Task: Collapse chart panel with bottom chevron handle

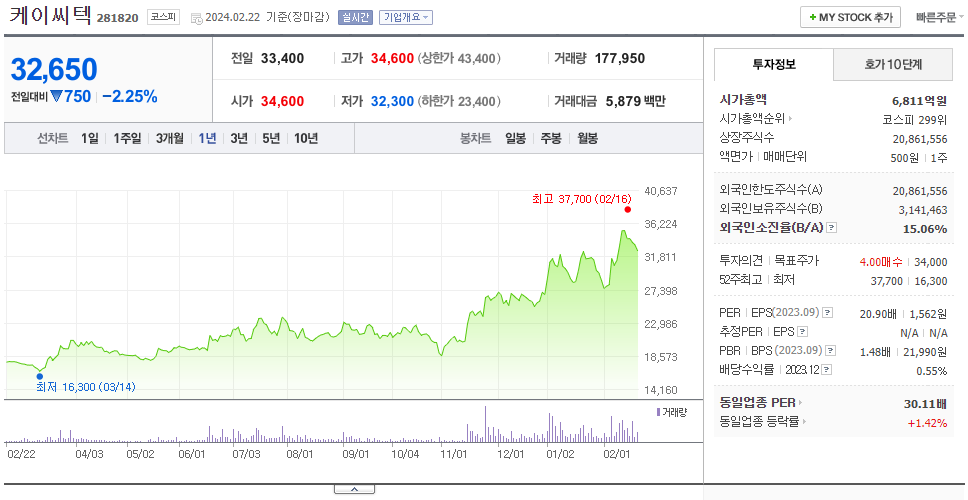Action: click(354, 489)
